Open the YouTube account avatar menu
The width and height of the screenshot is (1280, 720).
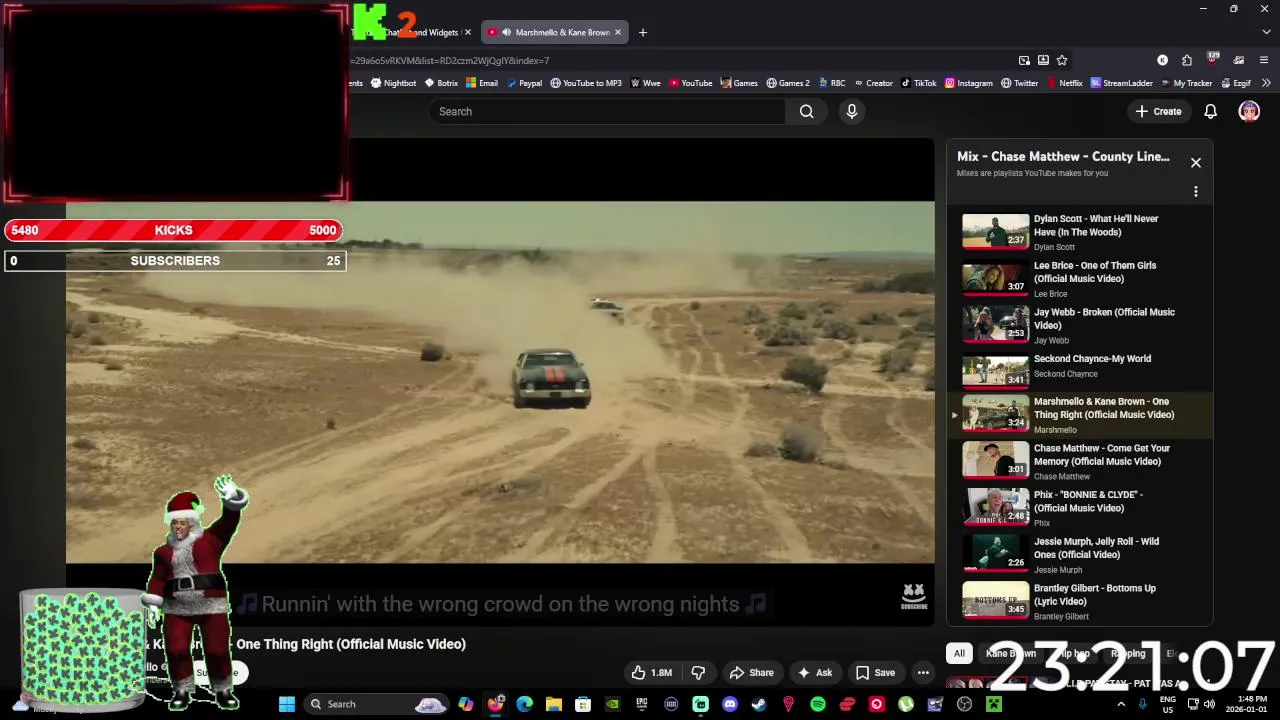tap(1249, 111)
